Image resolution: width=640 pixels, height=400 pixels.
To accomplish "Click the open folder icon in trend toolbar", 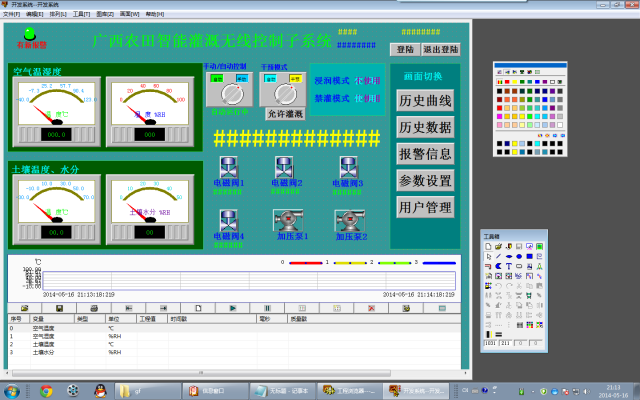I will 25,308.
